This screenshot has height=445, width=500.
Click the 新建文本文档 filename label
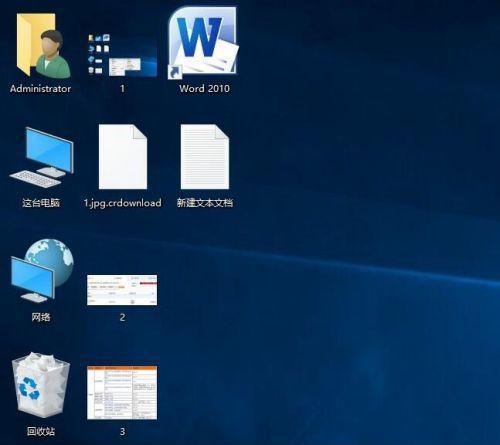205,203
